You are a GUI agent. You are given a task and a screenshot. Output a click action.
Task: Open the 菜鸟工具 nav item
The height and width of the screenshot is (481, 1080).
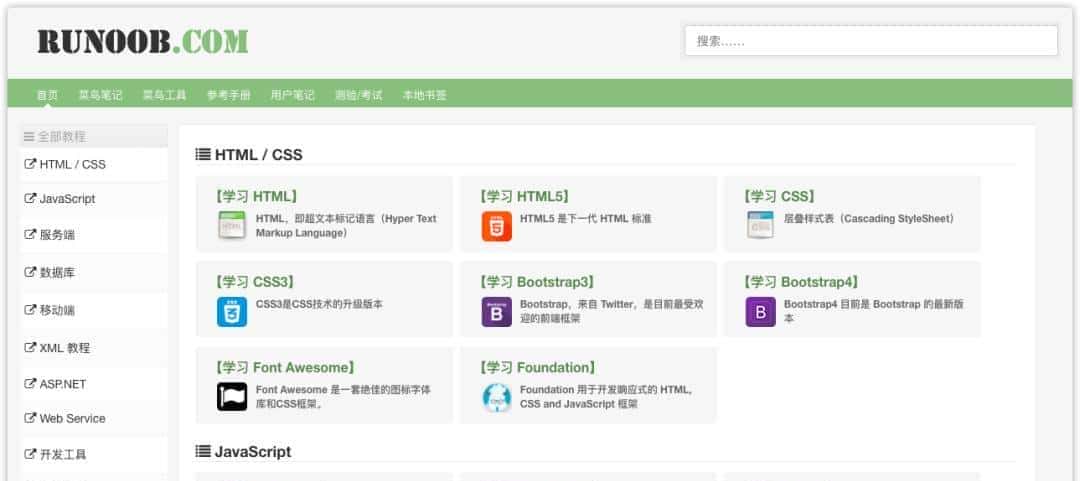click(165, 95)
